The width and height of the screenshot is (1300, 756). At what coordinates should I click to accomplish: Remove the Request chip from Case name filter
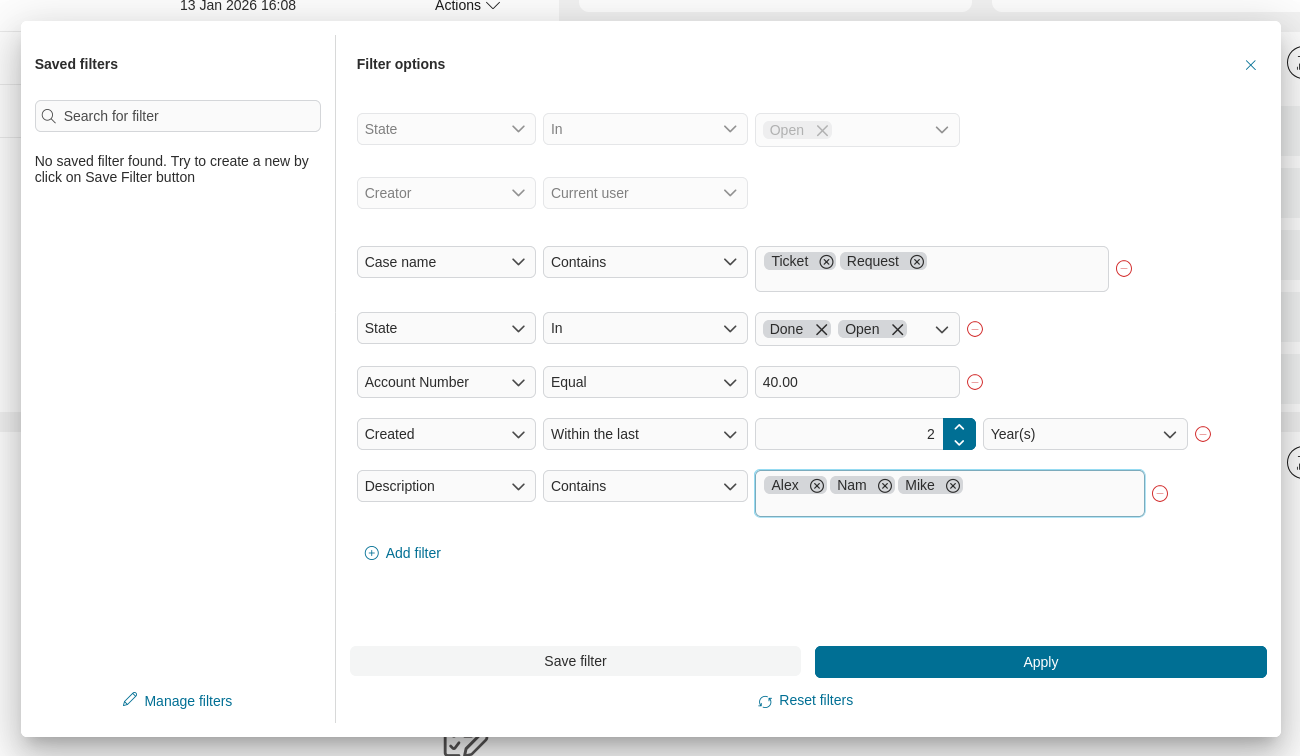tap(917, 261)
